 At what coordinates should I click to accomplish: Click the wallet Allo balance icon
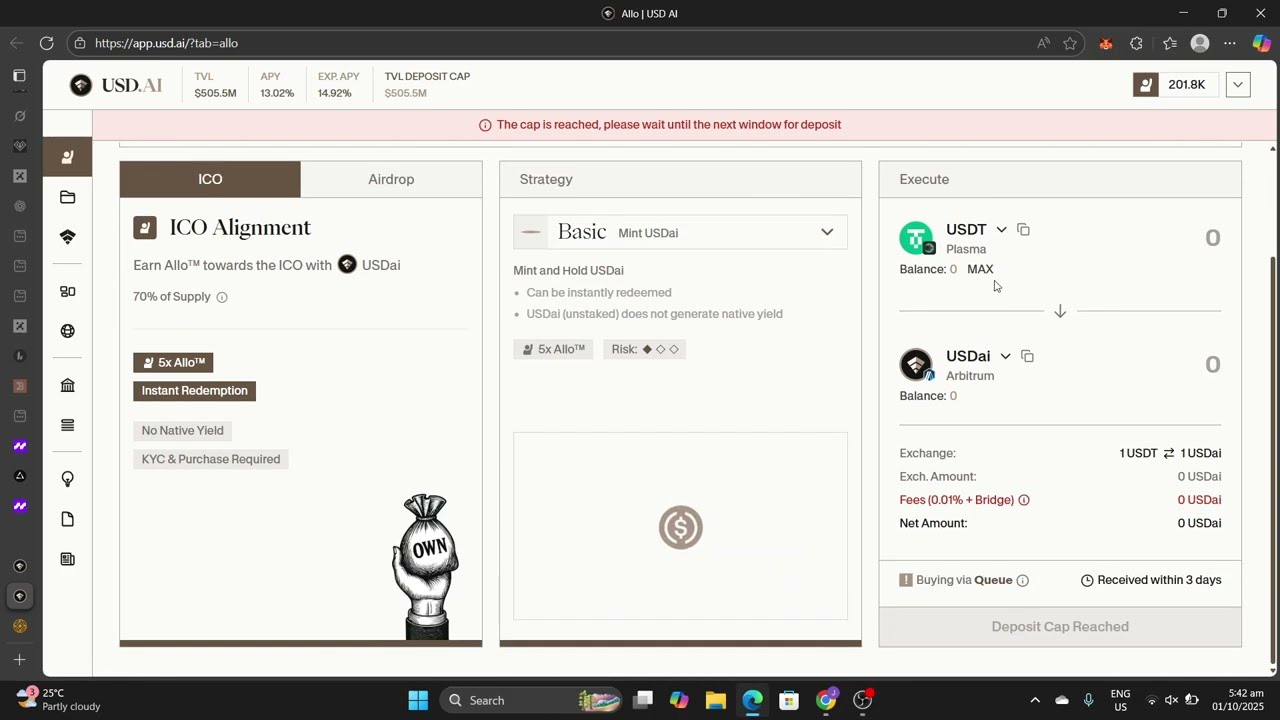(1145, 85)
